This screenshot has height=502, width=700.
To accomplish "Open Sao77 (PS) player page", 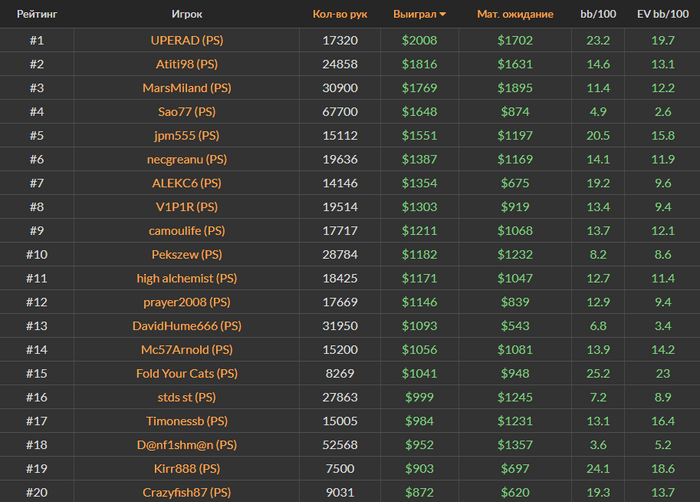I will point(186,111).
